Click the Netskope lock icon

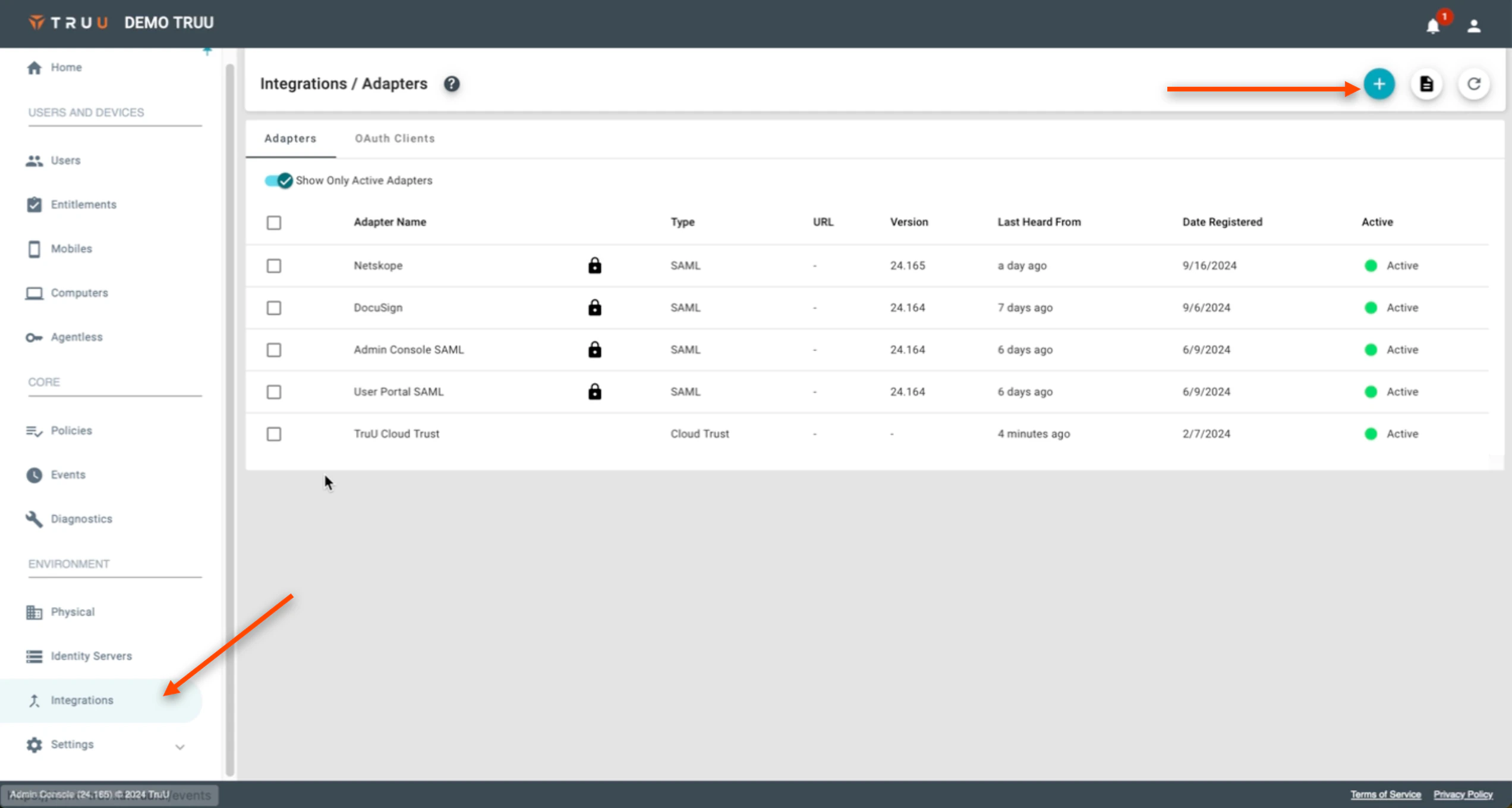(594, 266)
